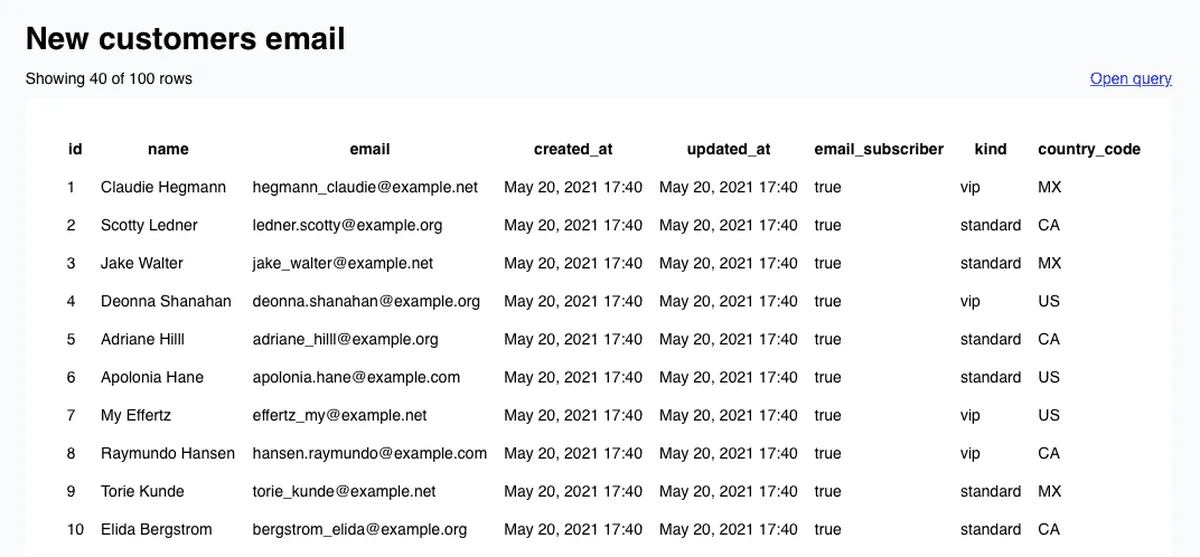Click the id column header

pos(75,149)
